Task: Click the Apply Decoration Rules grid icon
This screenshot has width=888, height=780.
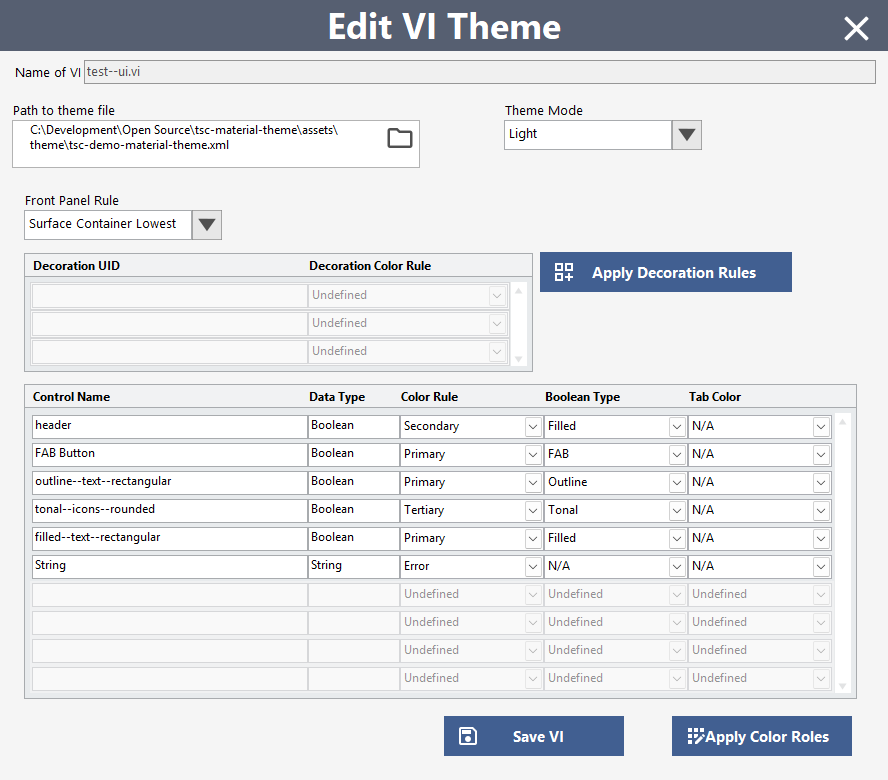Action: 564,272
